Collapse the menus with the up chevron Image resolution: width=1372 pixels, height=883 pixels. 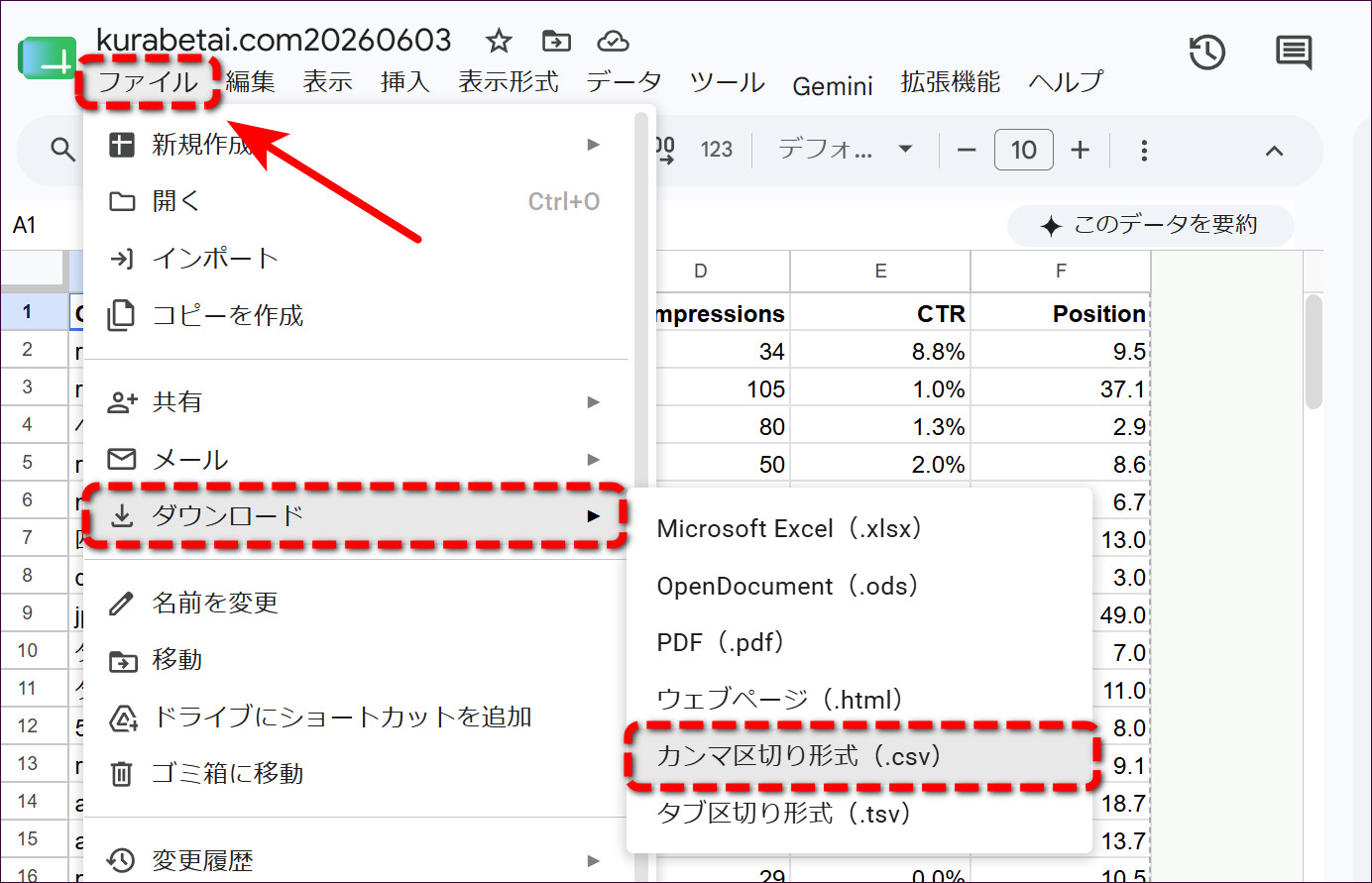pyautogui.click(x=1274, y=151)
